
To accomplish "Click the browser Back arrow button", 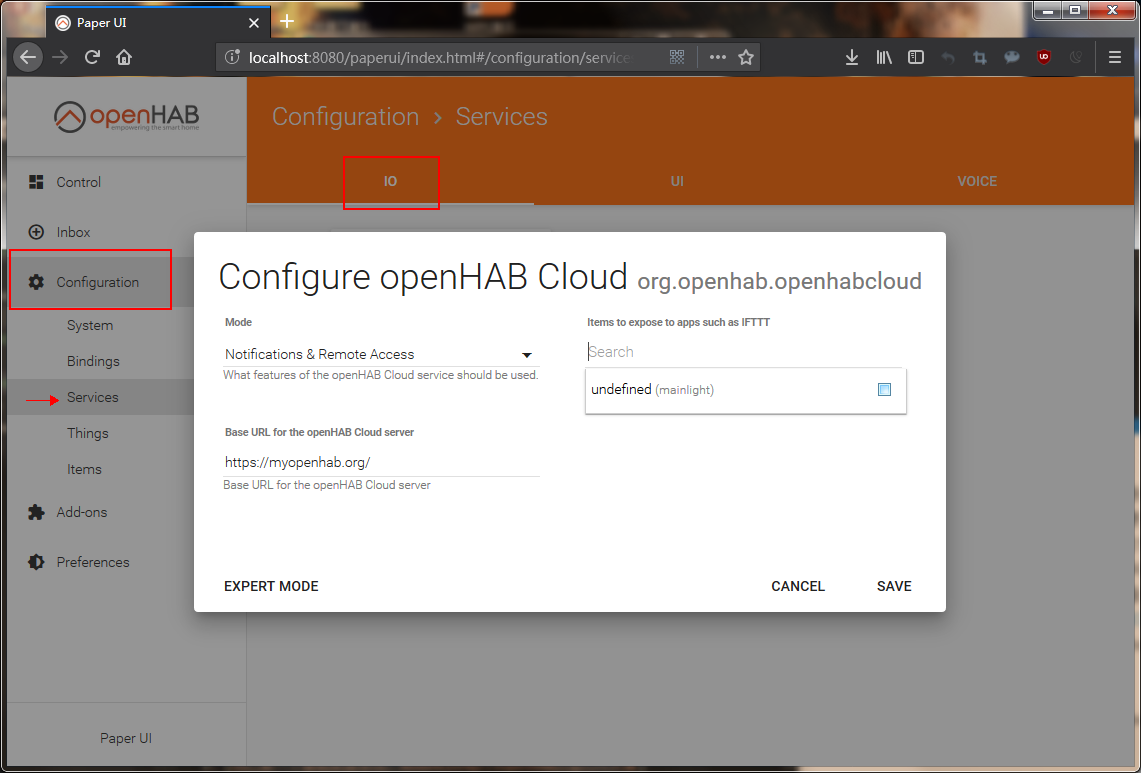I will tap(28, 57).
